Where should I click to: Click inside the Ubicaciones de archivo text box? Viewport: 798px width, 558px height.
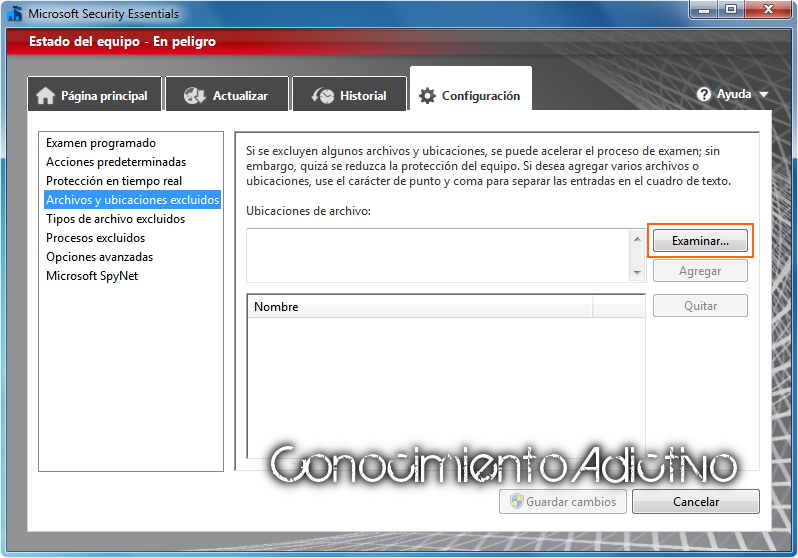click(439, 255)
